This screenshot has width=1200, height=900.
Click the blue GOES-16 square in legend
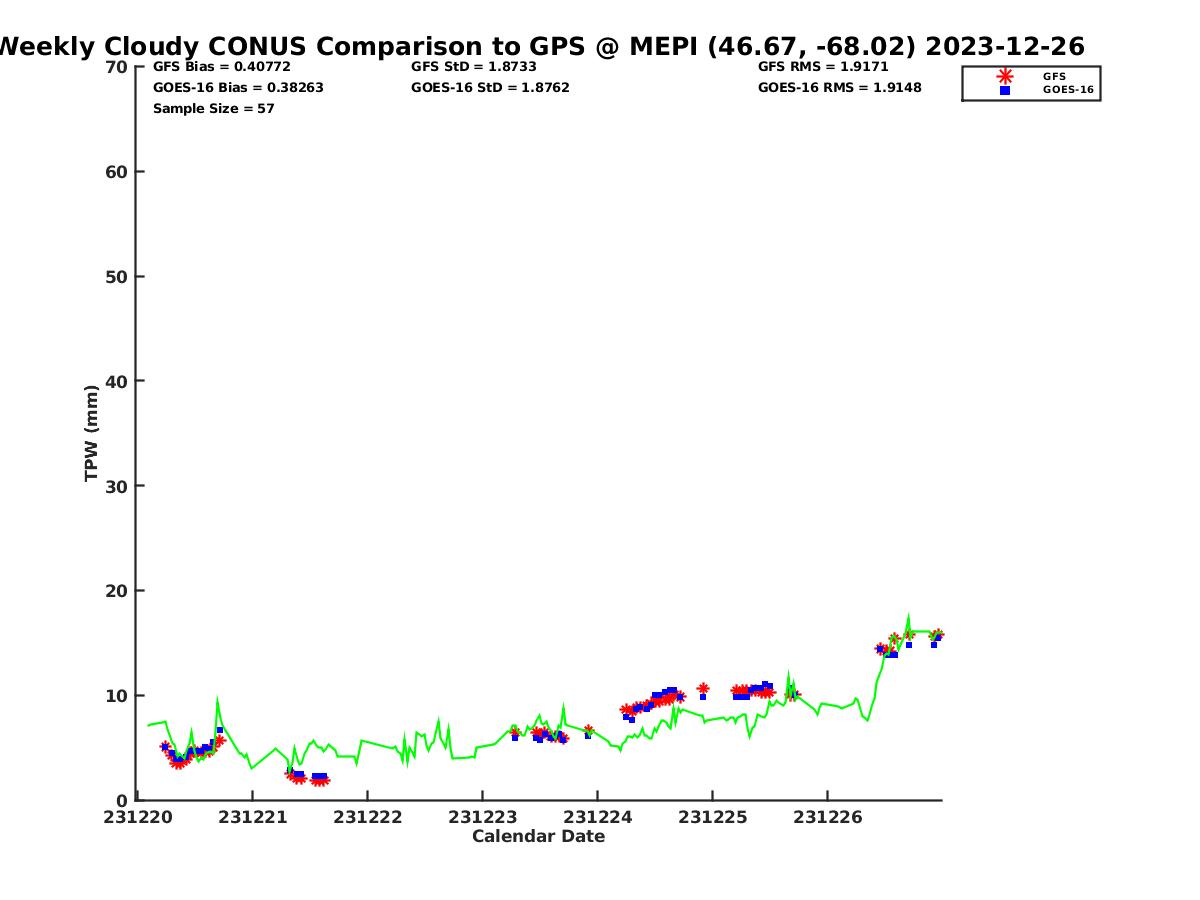[1005, 90]
